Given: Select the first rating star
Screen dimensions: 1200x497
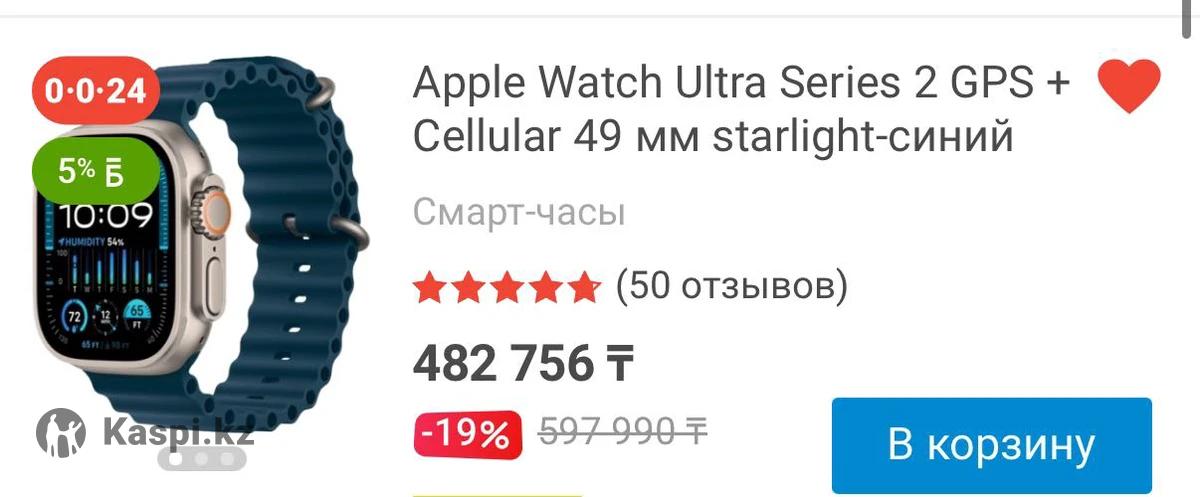Looking at the screenshot, I should click(432, 288).
